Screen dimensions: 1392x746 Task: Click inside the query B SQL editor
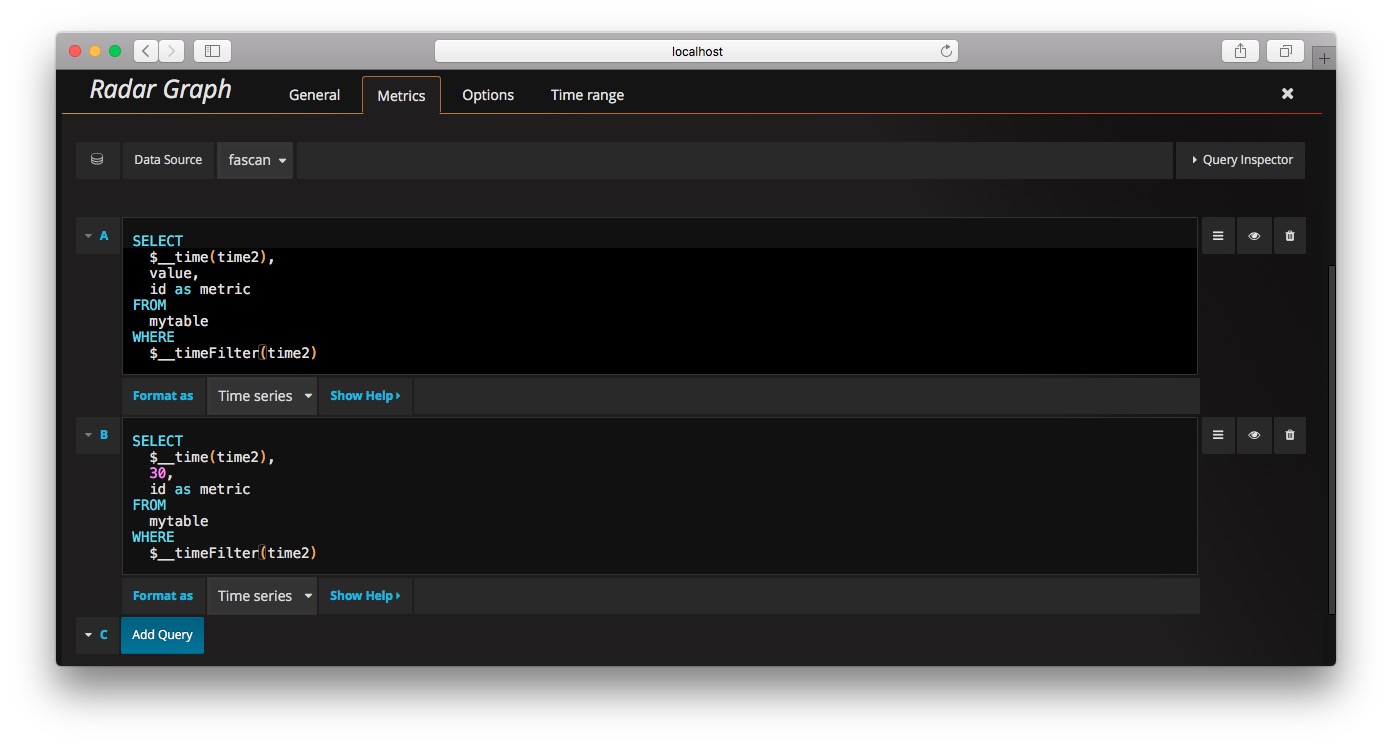660,496
